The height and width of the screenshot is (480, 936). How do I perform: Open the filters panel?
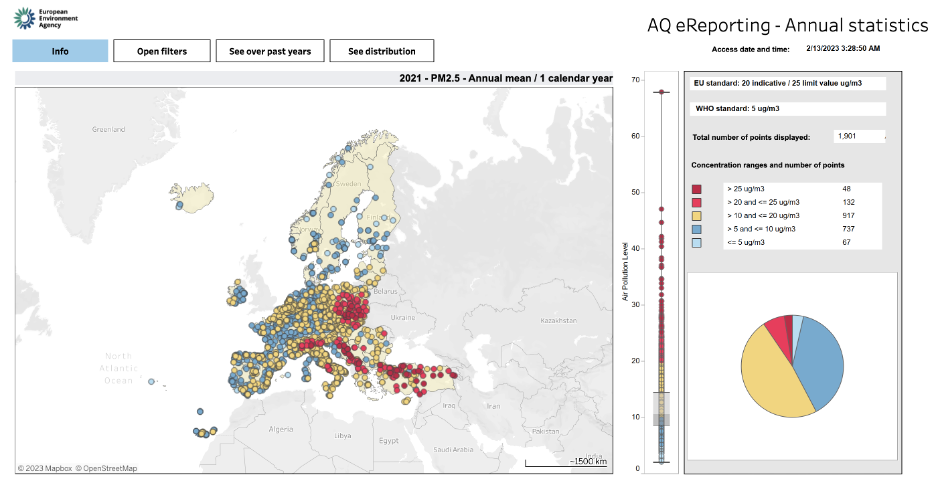pyautogui.click(x=162, y=51)
